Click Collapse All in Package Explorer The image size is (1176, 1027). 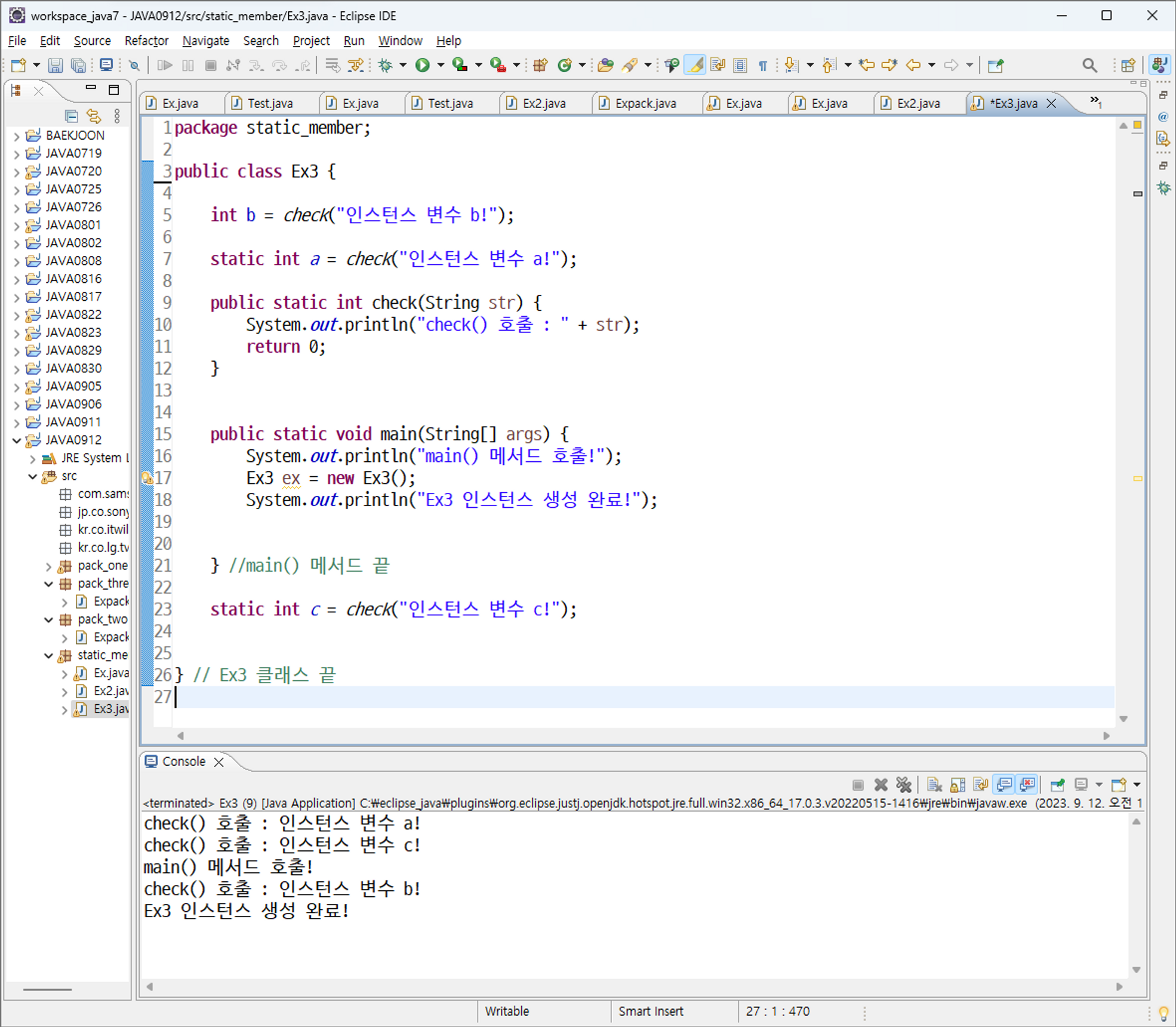[71, 116]
